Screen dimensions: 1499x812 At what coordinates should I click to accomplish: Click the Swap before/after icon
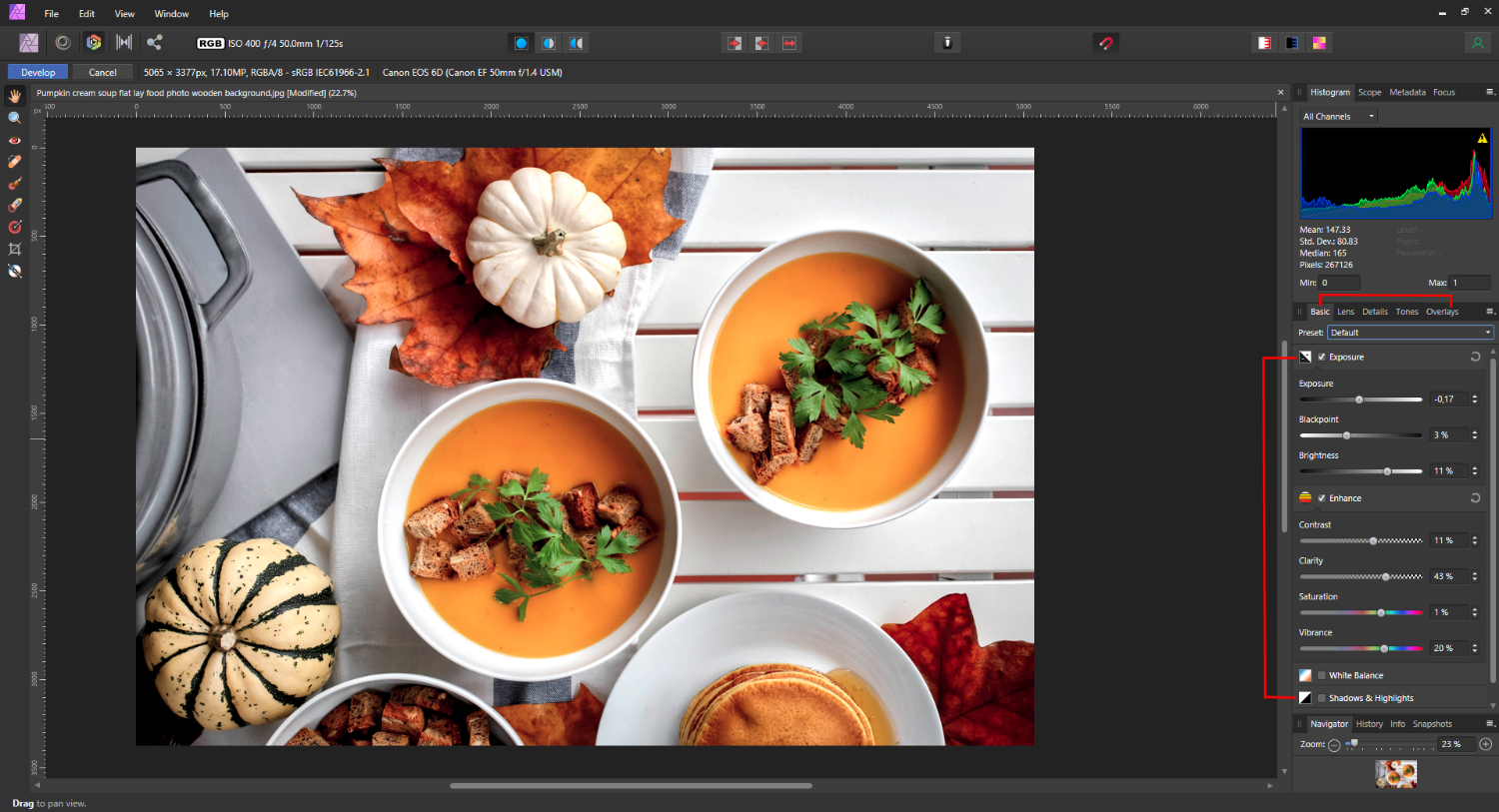pyautogui.click(x=789, y=43)
